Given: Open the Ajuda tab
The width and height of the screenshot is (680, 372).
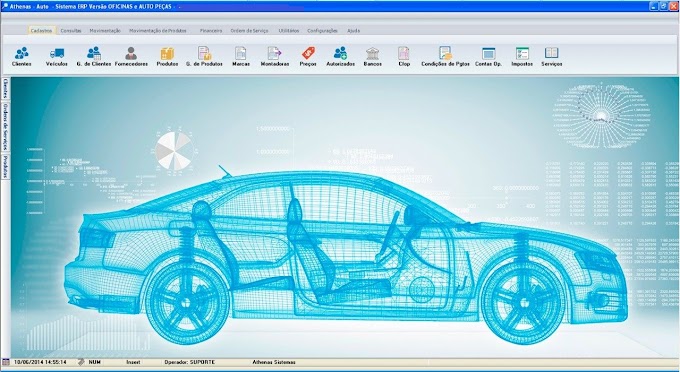Looking at the screenshot, I should click(x=353, y=31).
